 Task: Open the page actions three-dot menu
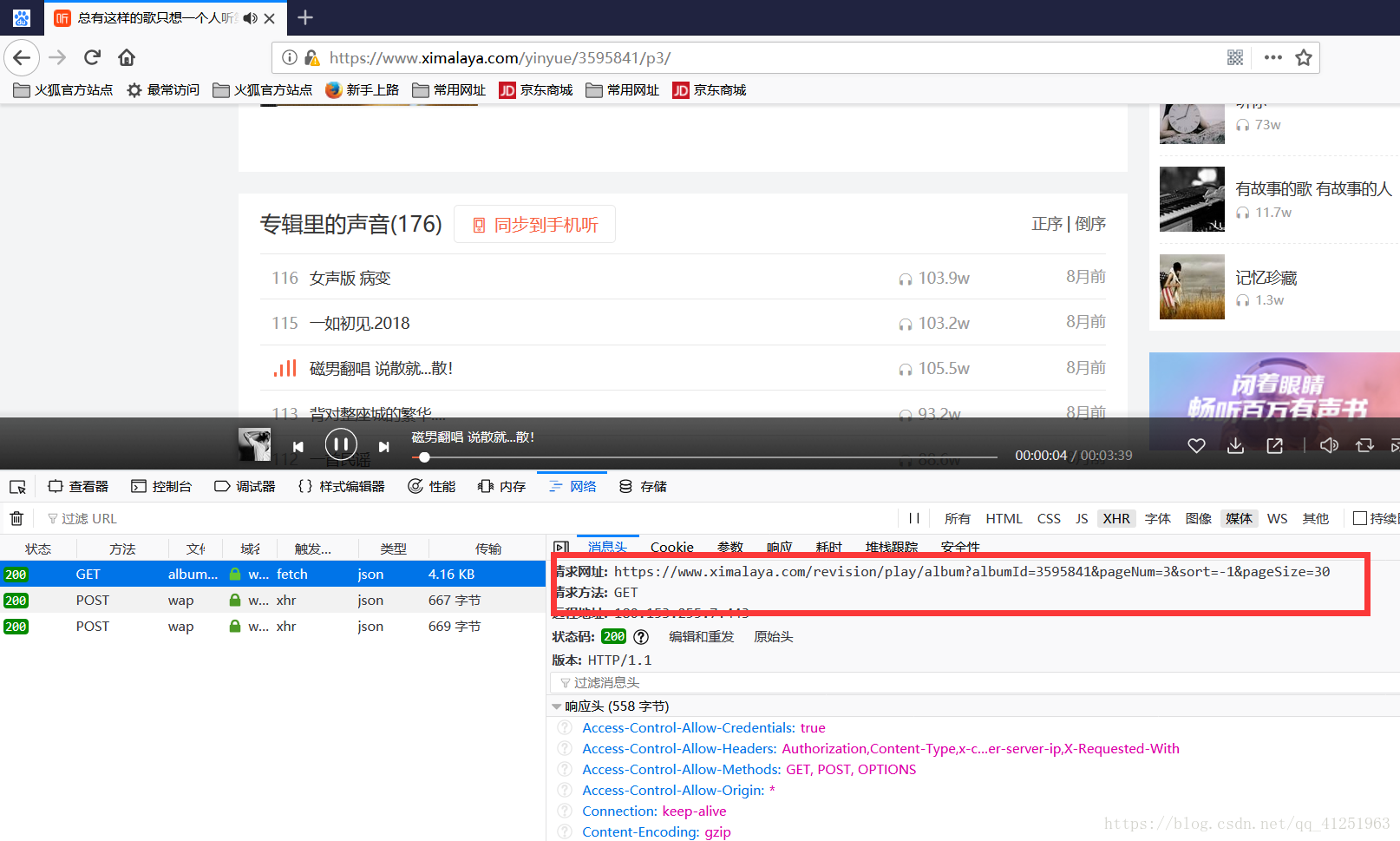1273,57
